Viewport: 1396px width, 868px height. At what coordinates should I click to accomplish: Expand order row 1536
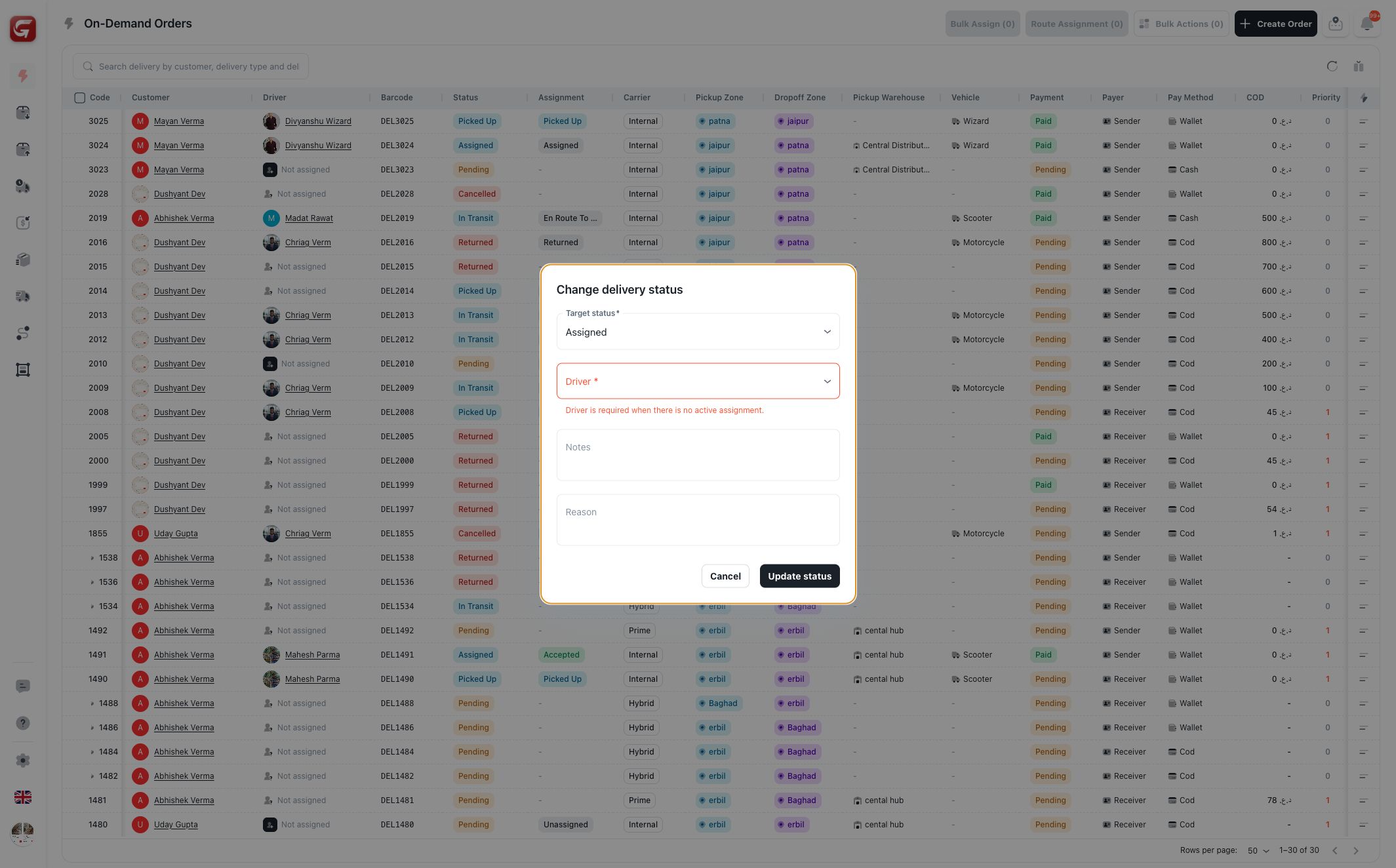(x=92, y=582)
